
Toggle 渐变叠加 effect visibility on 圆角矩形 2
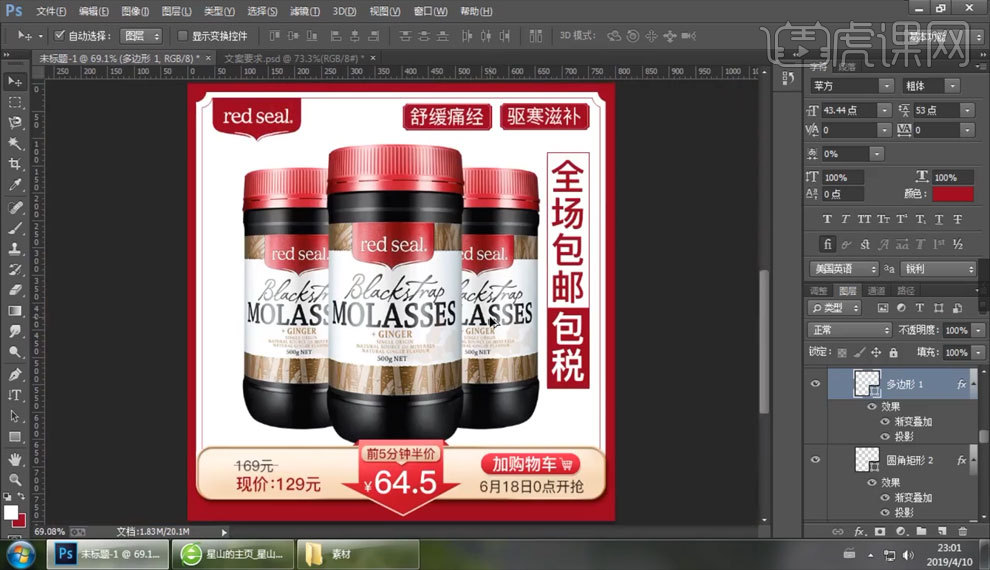885,497
